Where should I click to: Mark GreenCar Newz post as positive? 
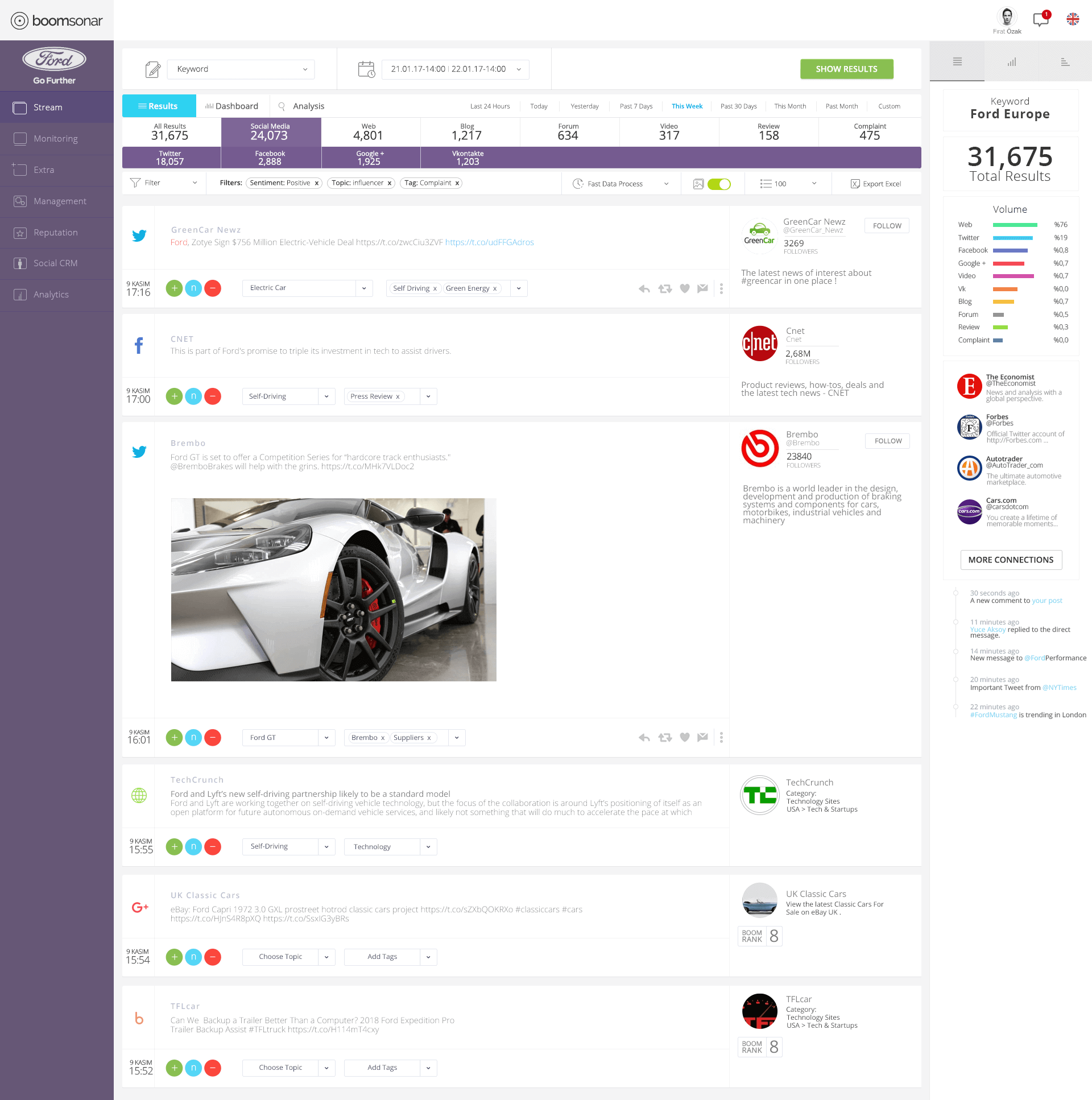[x=174, y=288]
